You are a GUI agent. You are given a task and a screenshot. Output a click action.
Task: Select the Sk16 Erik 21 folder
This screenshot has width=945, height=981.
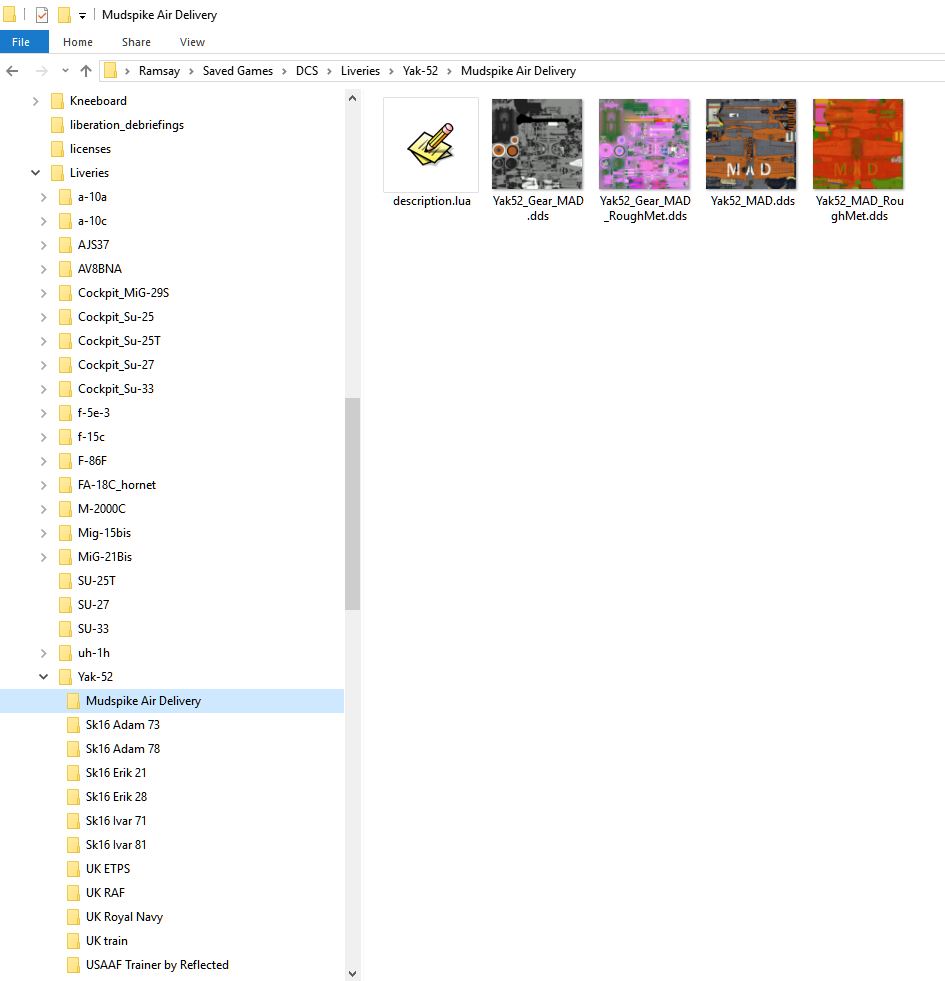116,773
